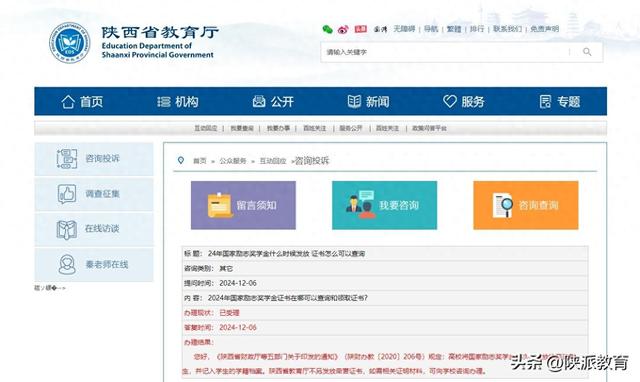Click 咨询投诉 at the end of breadcrumb
Viewport: 640px width, 382px height.
coord(312,161)
